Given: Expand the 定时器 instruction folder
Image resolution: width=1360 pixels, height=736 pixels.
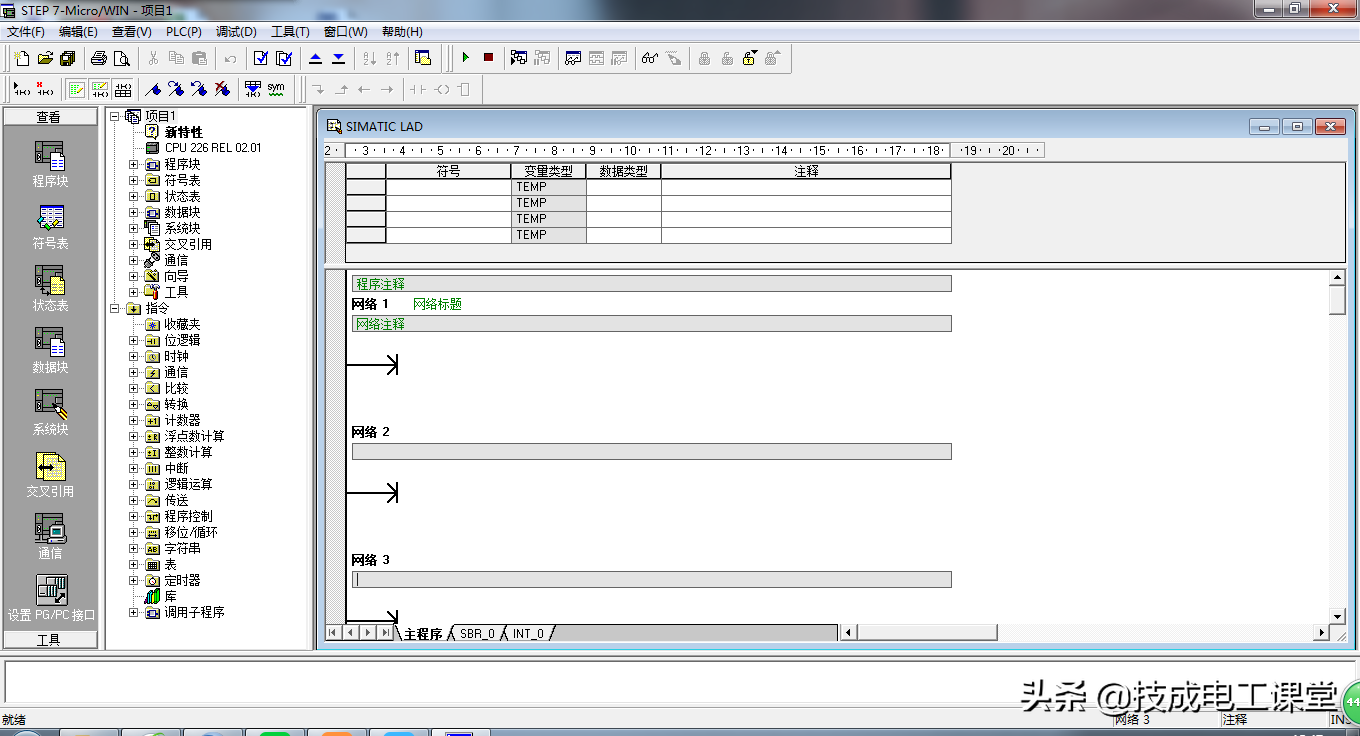Looking at the screenshot, I should pyautogui.click(x=134, y=580).
